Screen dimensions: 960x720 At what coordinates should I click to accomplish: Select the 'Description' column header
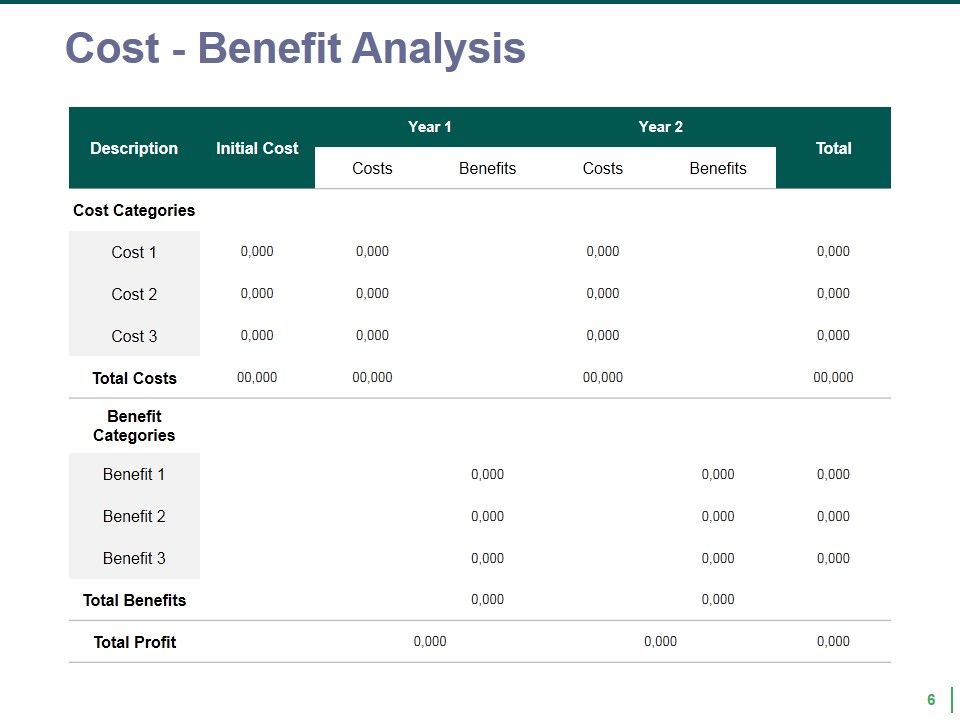click(x=134, y=148)
